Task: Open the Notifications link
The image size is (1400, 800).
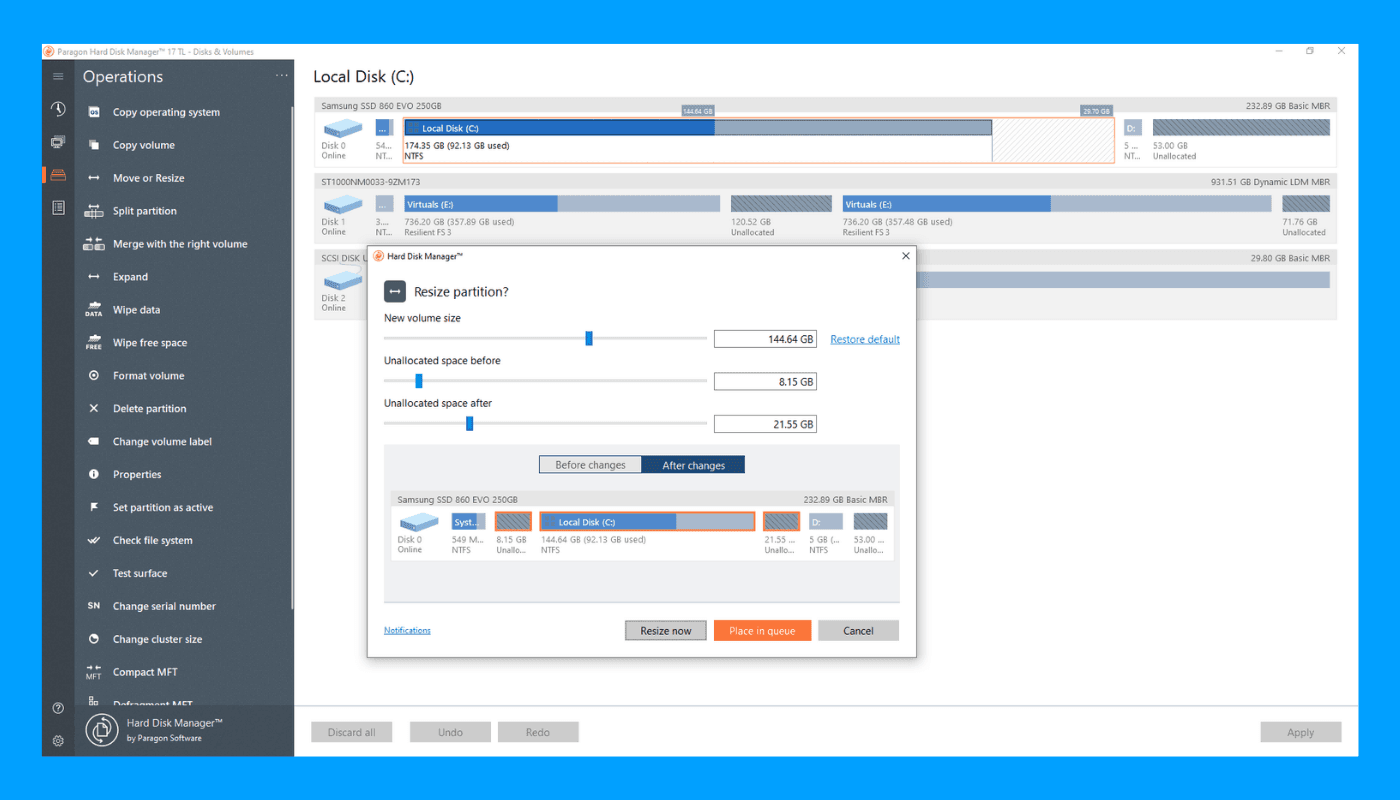Action: 407,631
